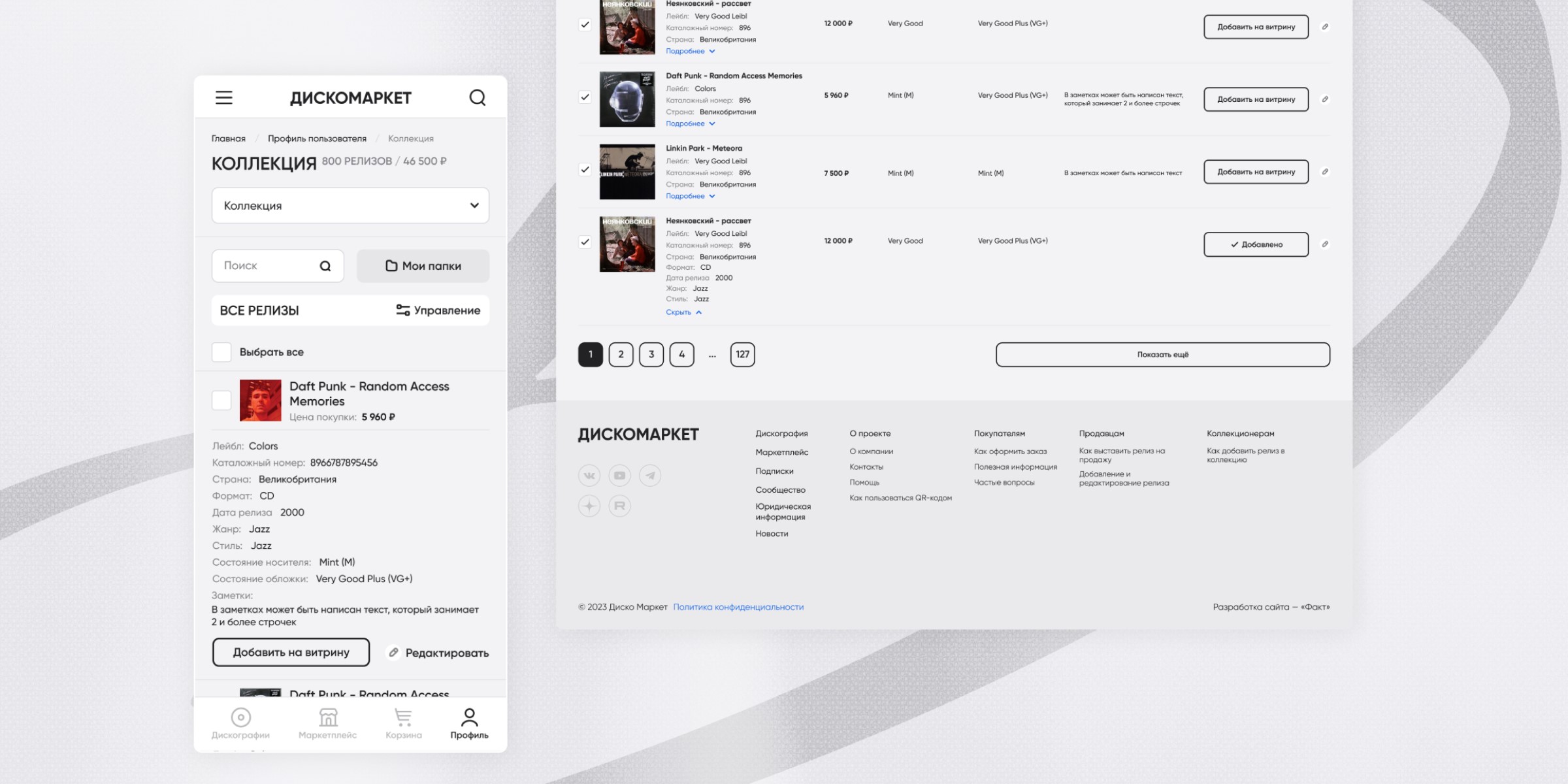This screenshot has width=1568, height=784.
Task: Click the hamburger menu icon
Action: pyautogui.click(x=224, y=97)
